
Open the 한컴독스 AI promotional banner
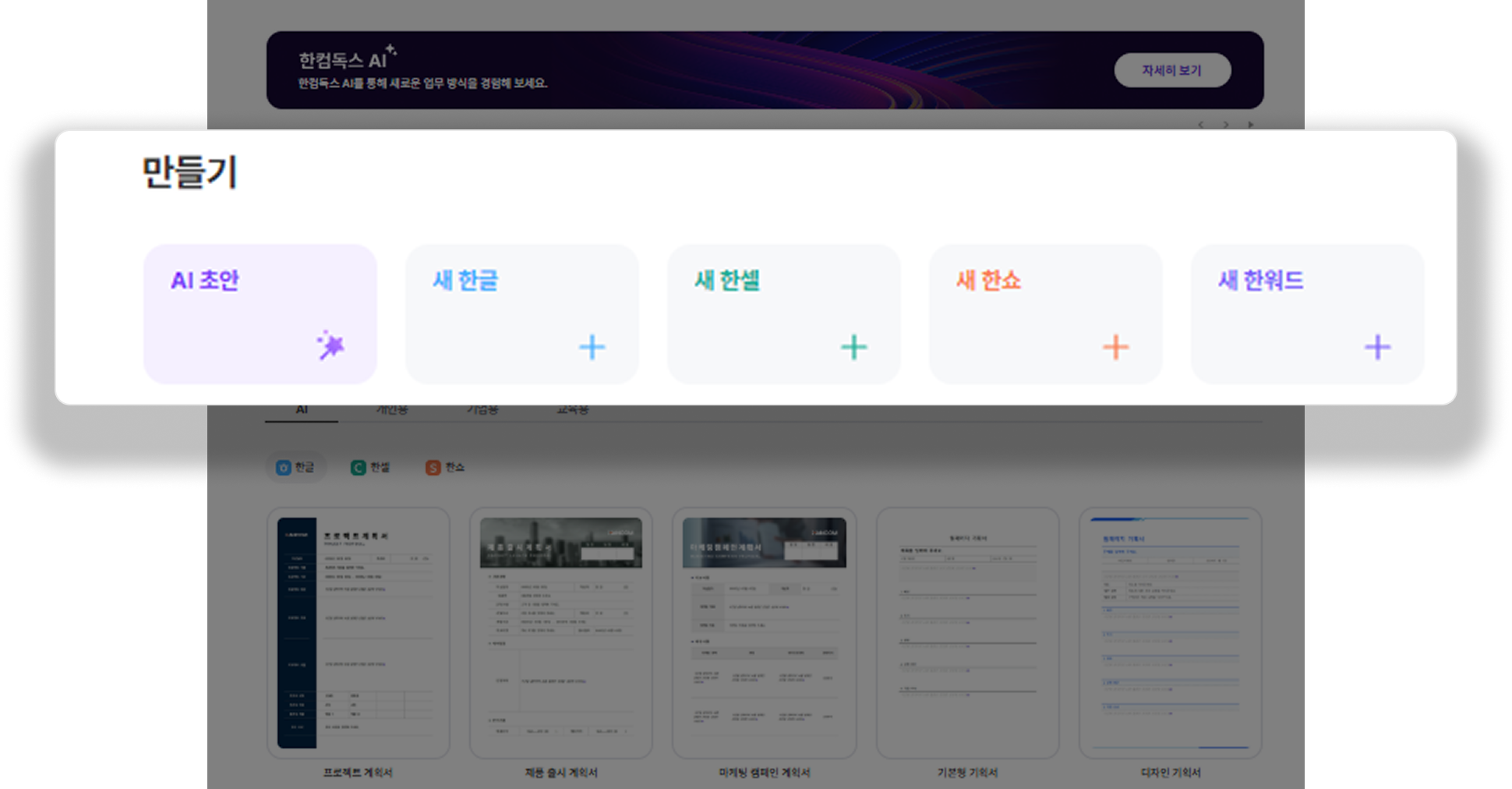pos(765,70)
